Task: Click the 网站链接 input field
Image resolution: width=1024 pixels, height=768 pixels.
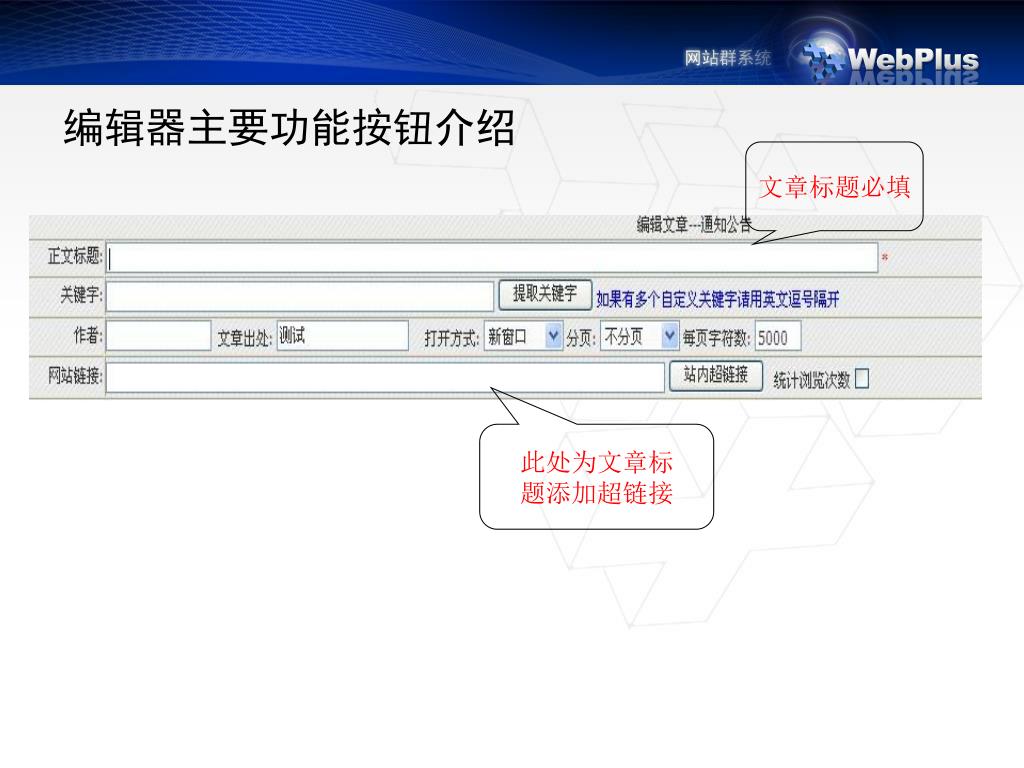Action: [x=385, y=377]
